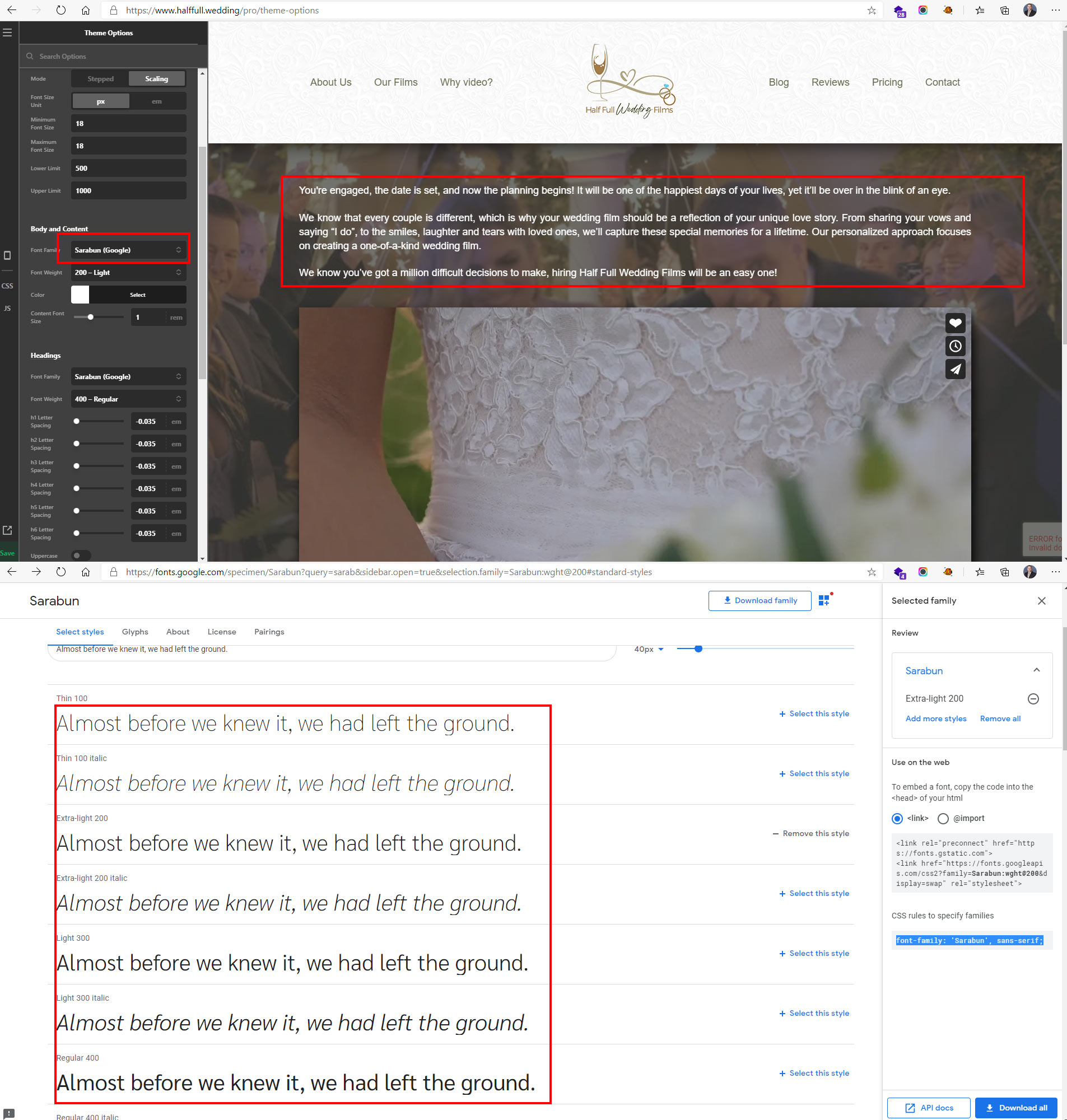This screenshot has width=1067, height=1120.
Task: Go forward in the Google Fonts browser window
Action: [x=36, y=572]
